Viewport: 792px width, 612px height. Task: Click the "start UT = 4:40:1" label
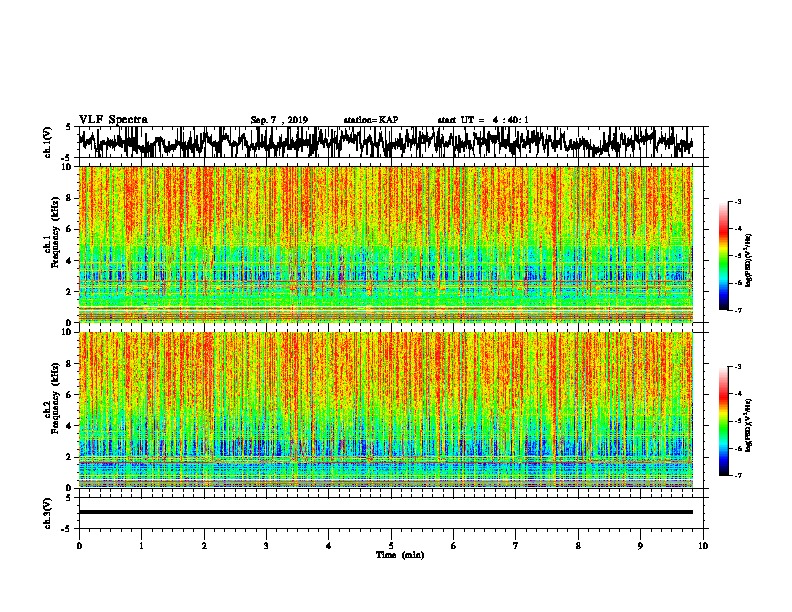click(x=482, y=120)
